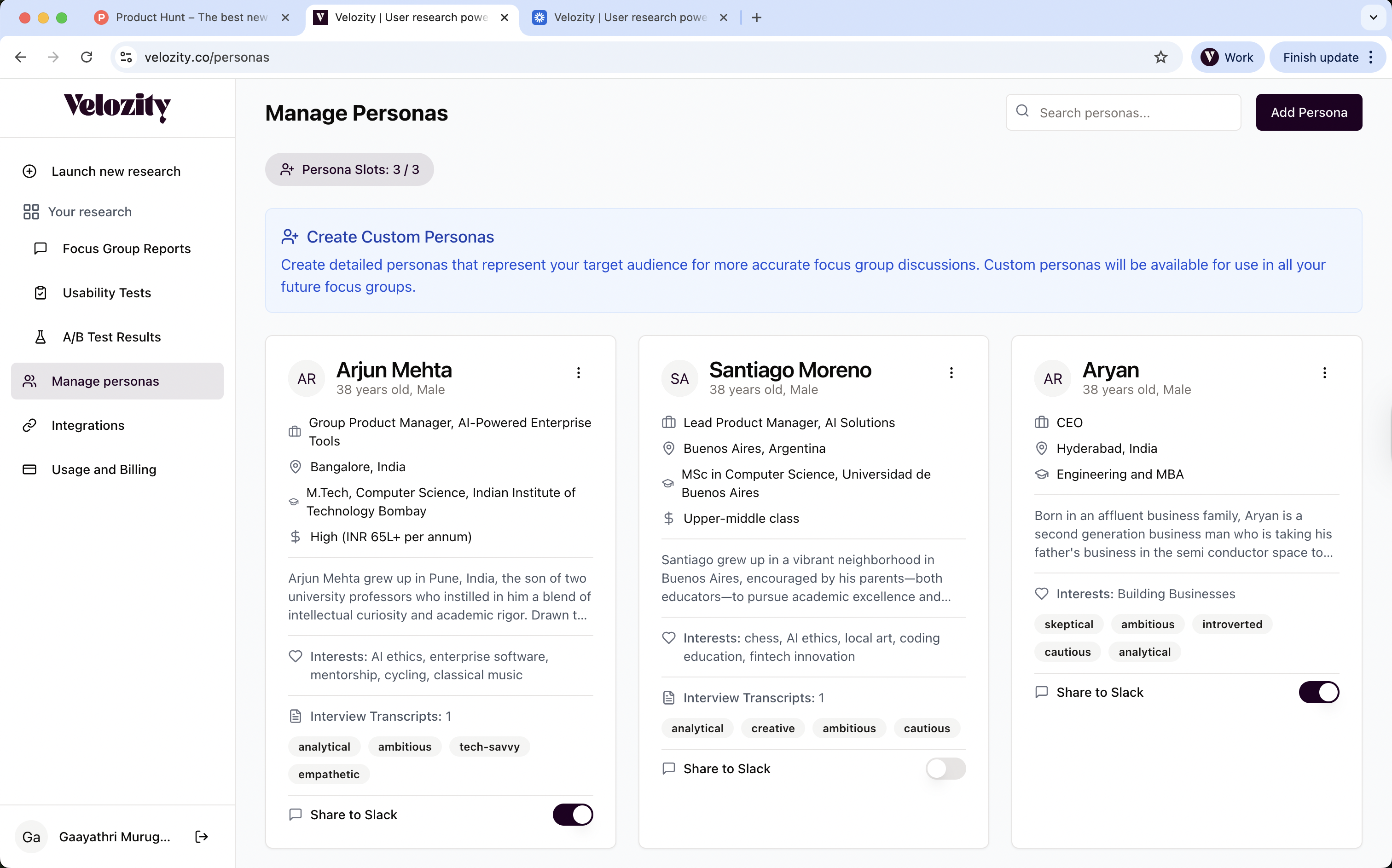
Task: Expand the kebab menu on Aryan card
Action: [1324, 373]
